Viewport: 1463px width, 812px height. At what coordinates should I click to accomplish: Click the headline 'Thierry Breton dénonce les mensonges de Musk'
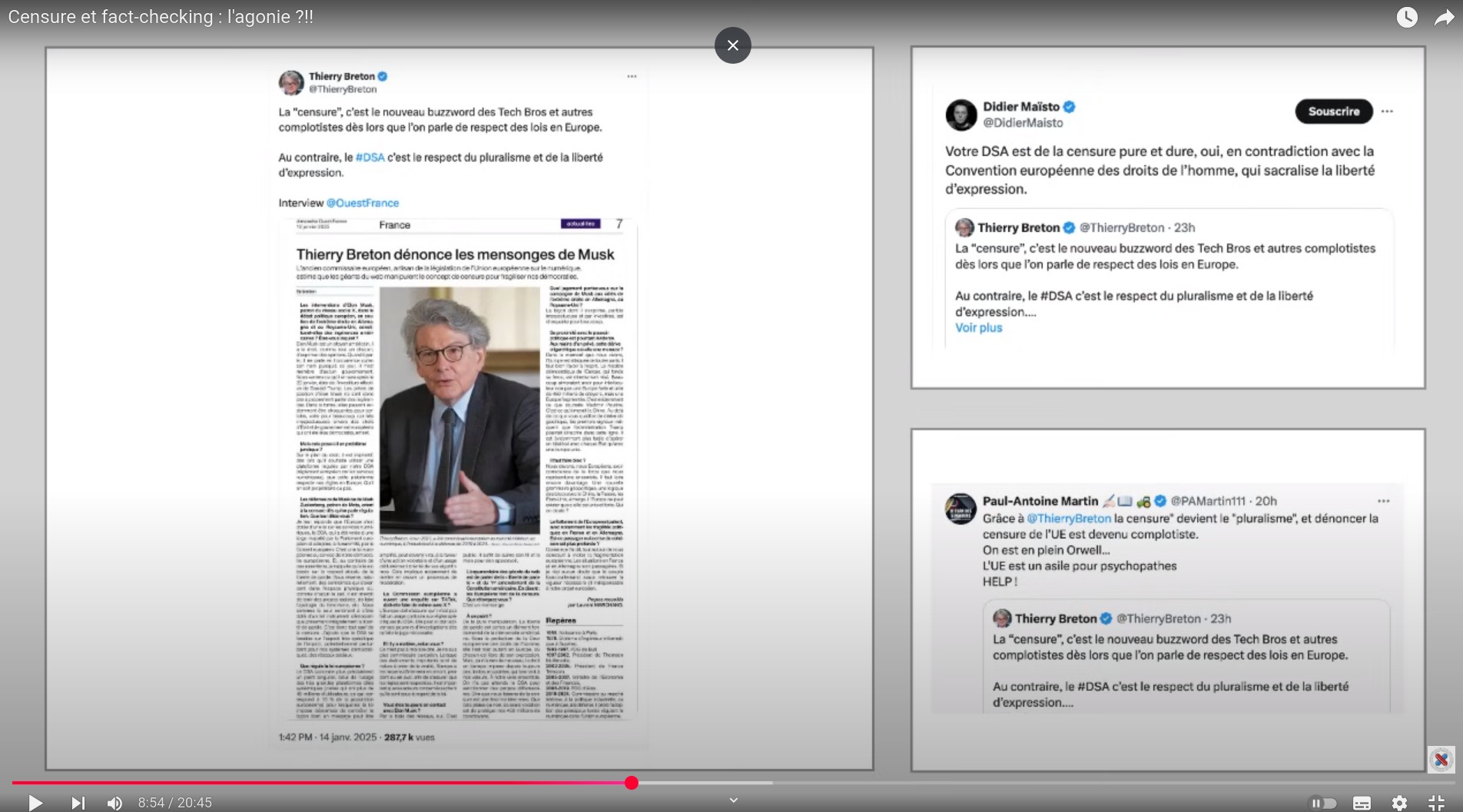pos(456,254)
